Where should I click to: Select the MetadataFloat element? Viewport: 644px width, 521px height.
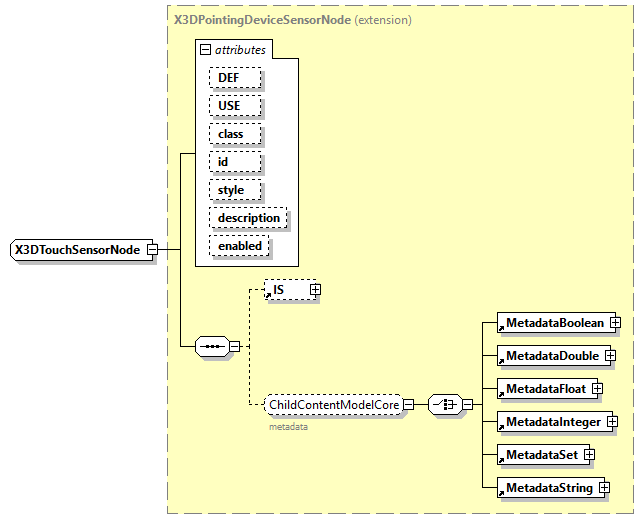(x=547, y=388)
